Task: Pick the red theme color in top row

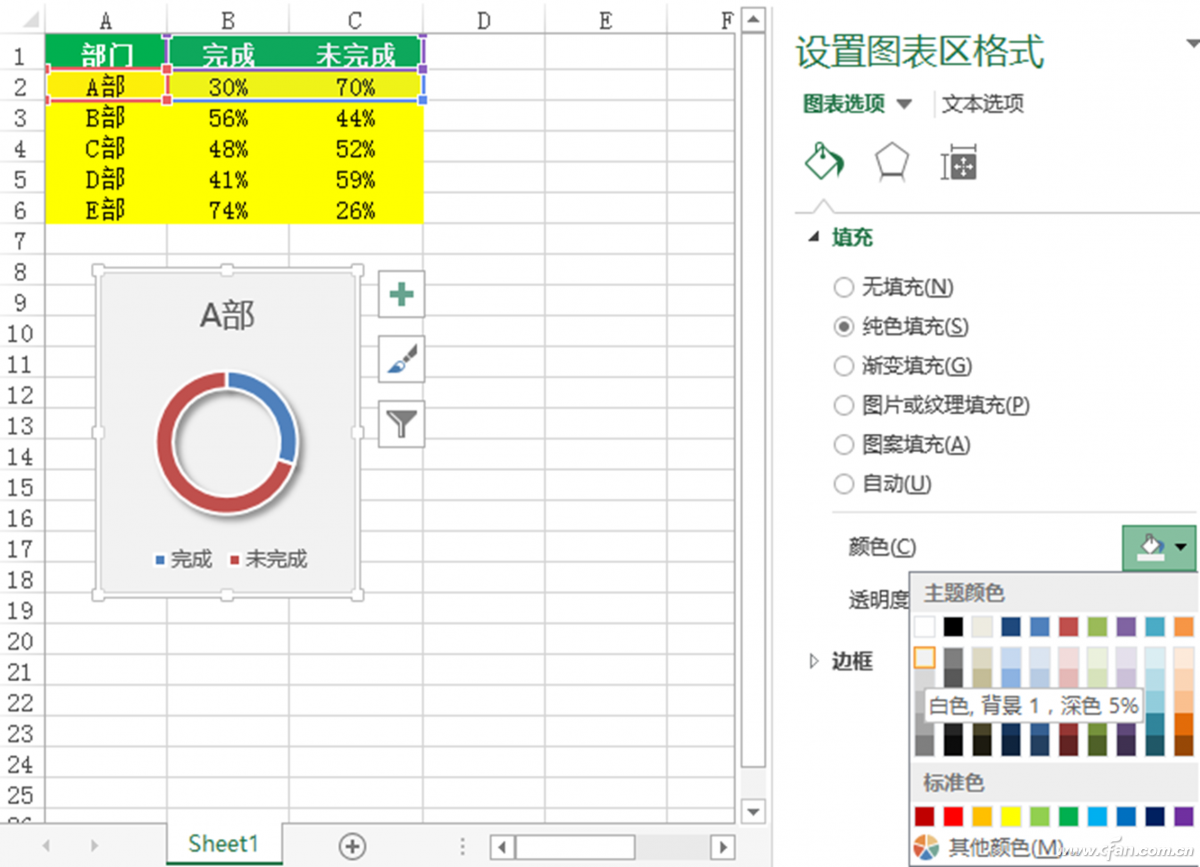Action: click(x=1069, y=627)
